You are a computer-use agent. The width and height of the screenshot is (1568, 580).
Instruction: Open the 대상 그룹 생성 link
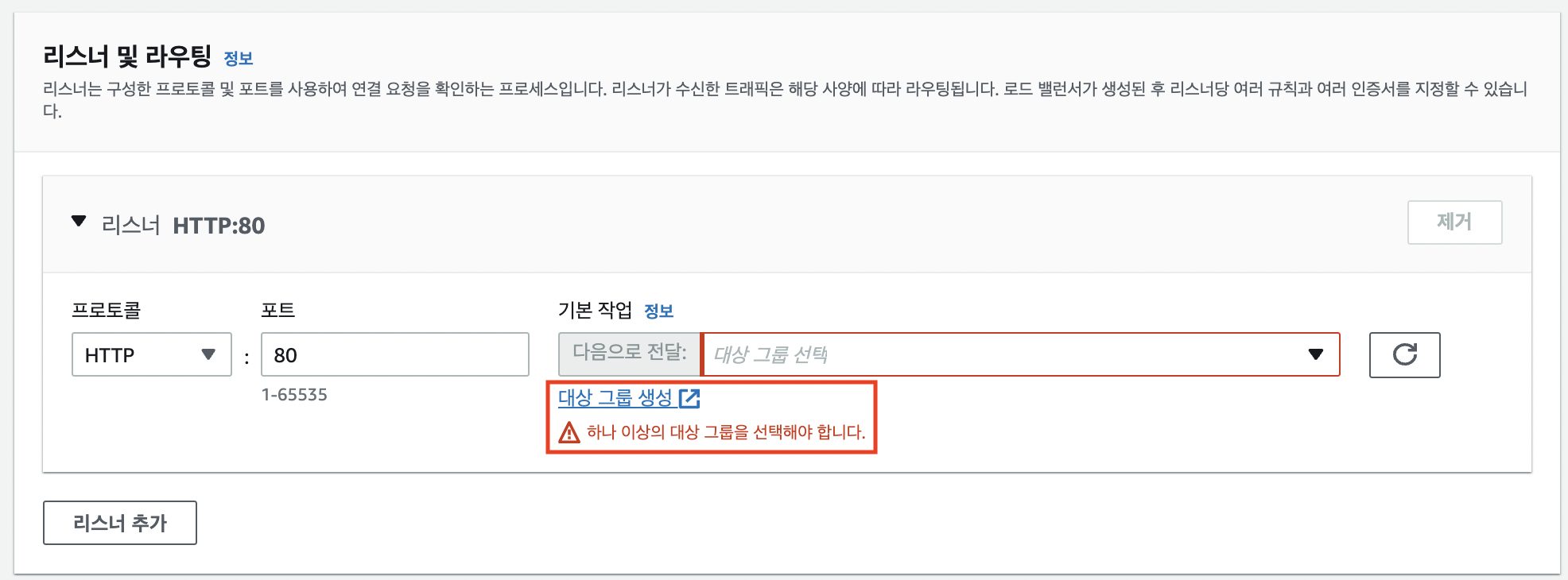coord(615,398)
